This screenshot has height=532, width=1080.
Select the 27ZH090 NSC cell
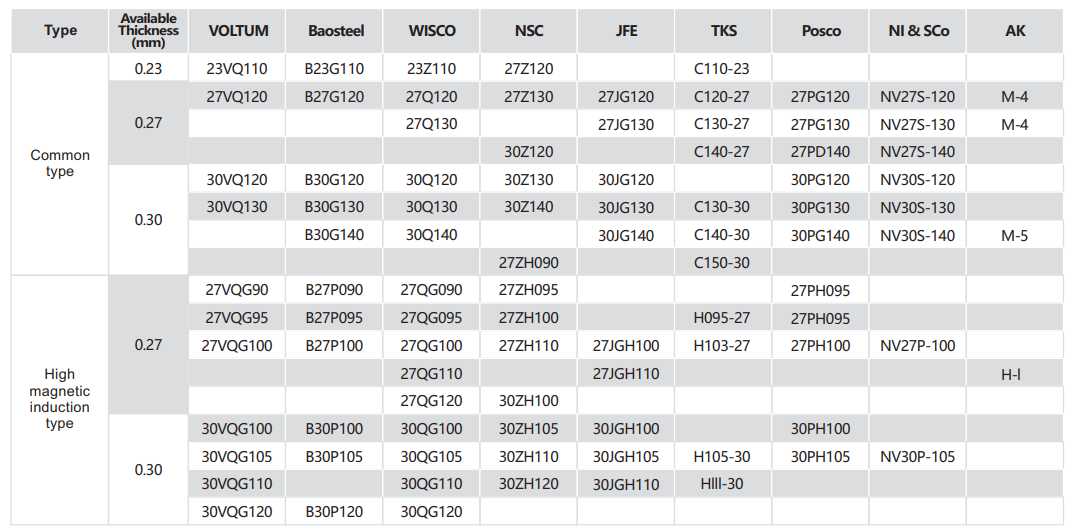click(x=529, y=263)
